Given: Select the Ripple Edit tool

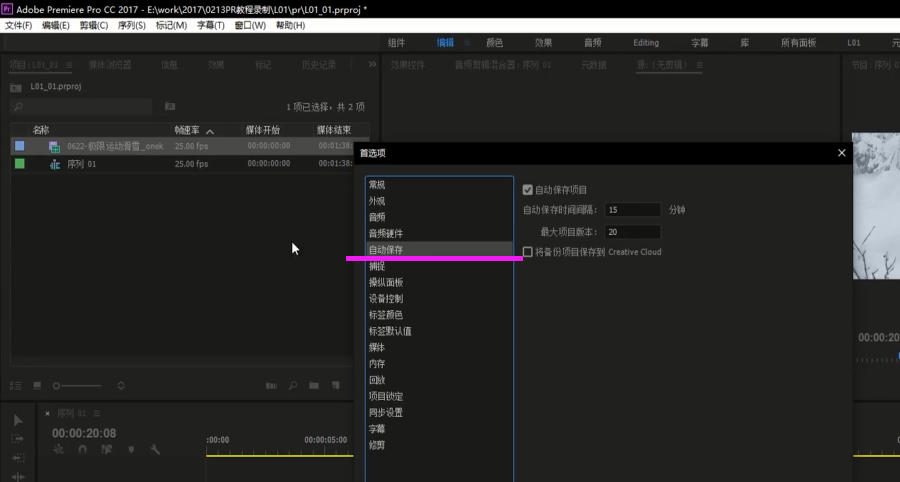Looking at the screenshot, I should coord(18,476).
